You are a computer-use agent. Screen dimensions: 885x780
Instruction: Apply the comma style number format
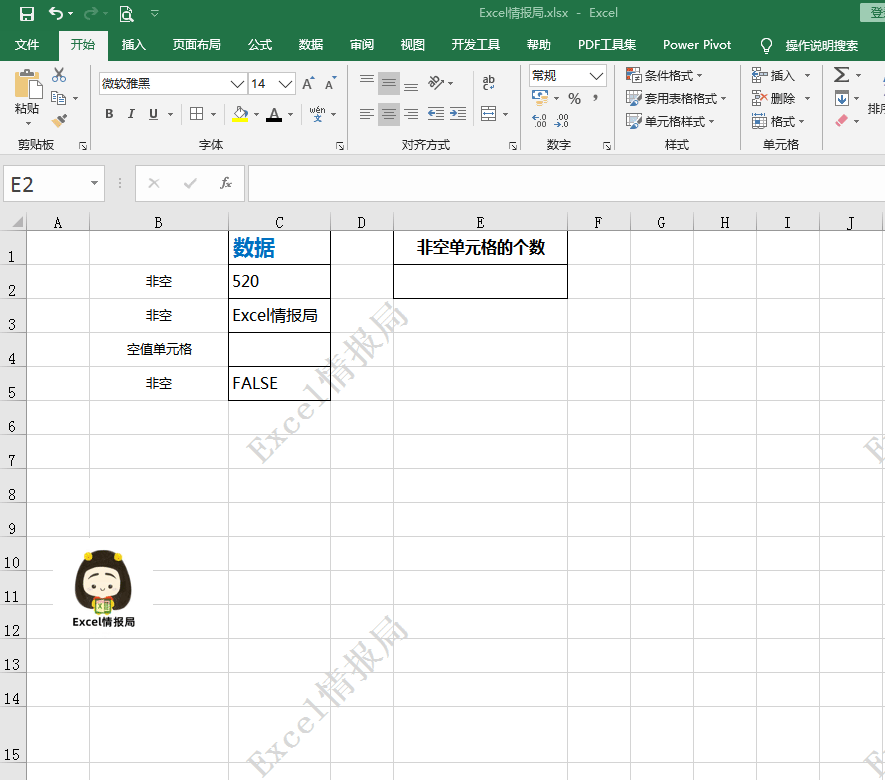595,98
